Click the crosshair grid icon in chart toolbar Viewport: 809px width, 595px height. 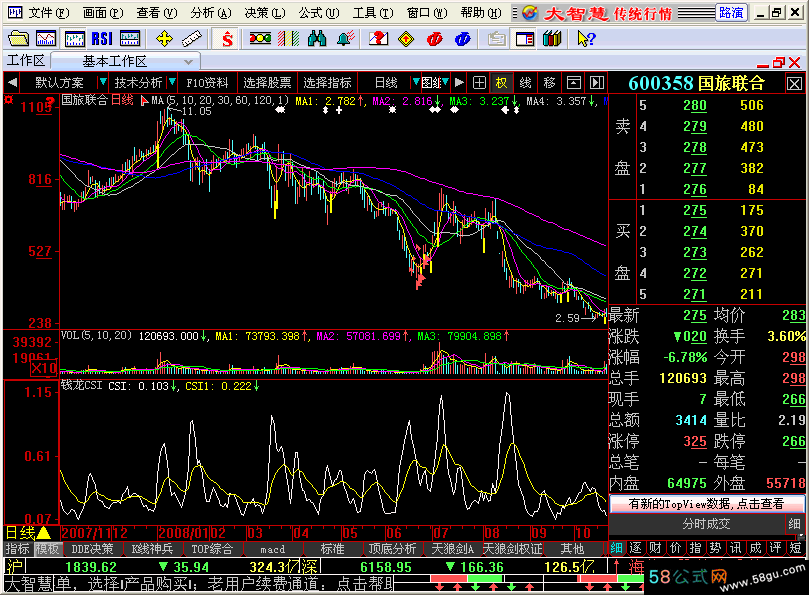pyautogui.click(x=479, y=83)
